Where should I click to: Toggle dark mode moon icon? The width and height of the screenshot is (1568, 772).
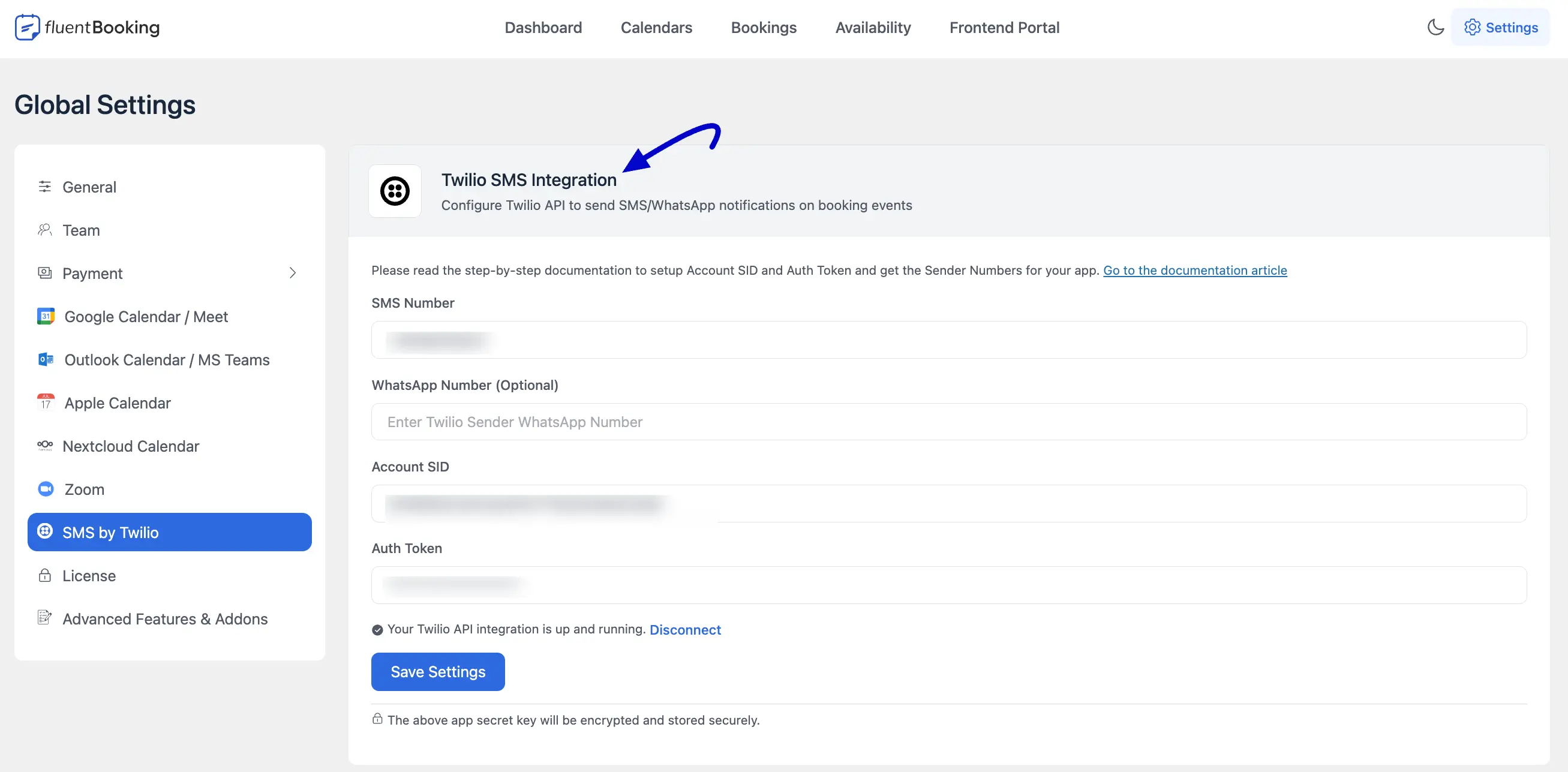(1435, 28)
